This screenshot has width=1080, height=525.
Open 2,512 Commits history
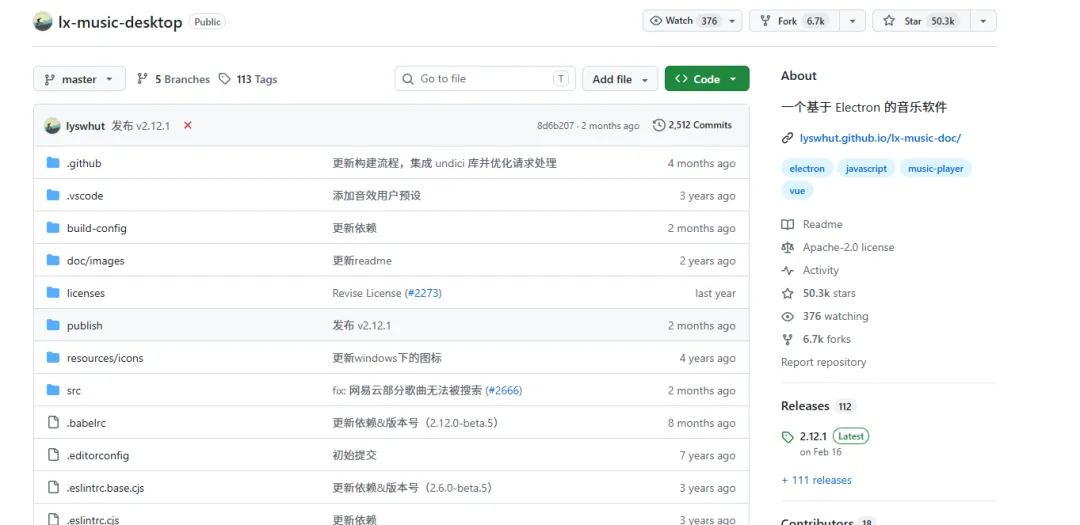(692, 125)
